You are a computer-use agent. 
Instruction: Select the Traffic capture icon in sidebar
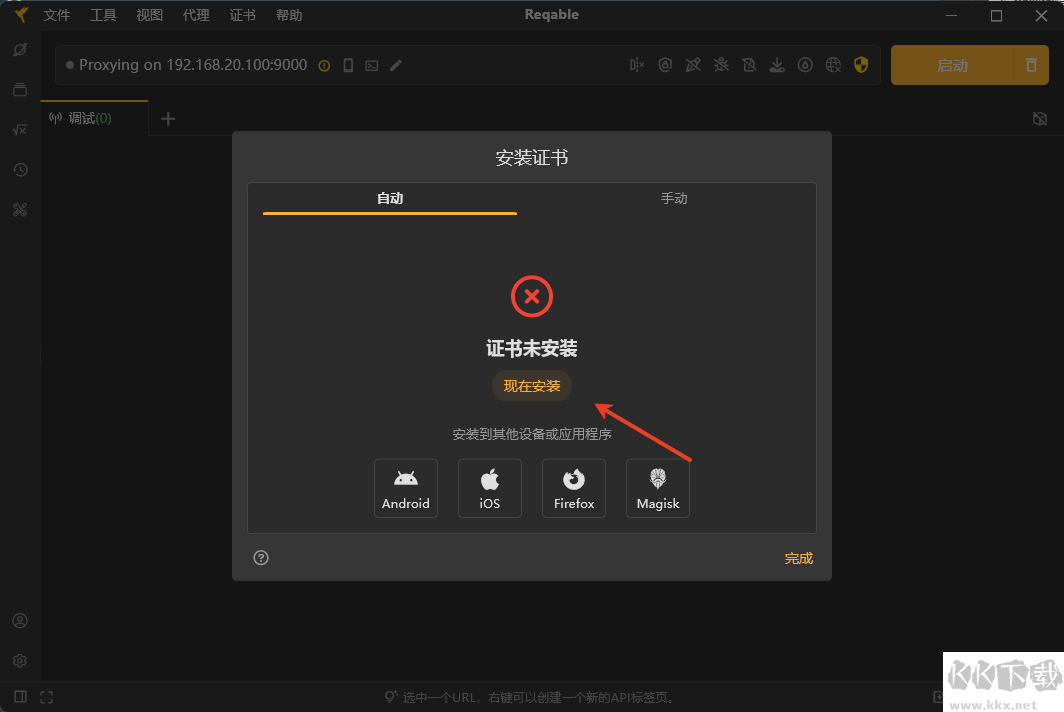(x=20, y=49)
